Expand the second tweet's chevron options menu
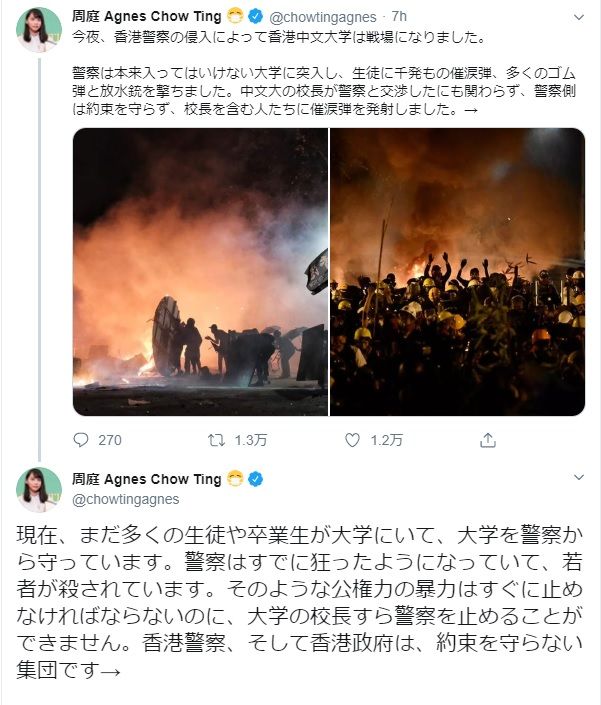Viewport: 601px width, 705px height. point(578,478)
